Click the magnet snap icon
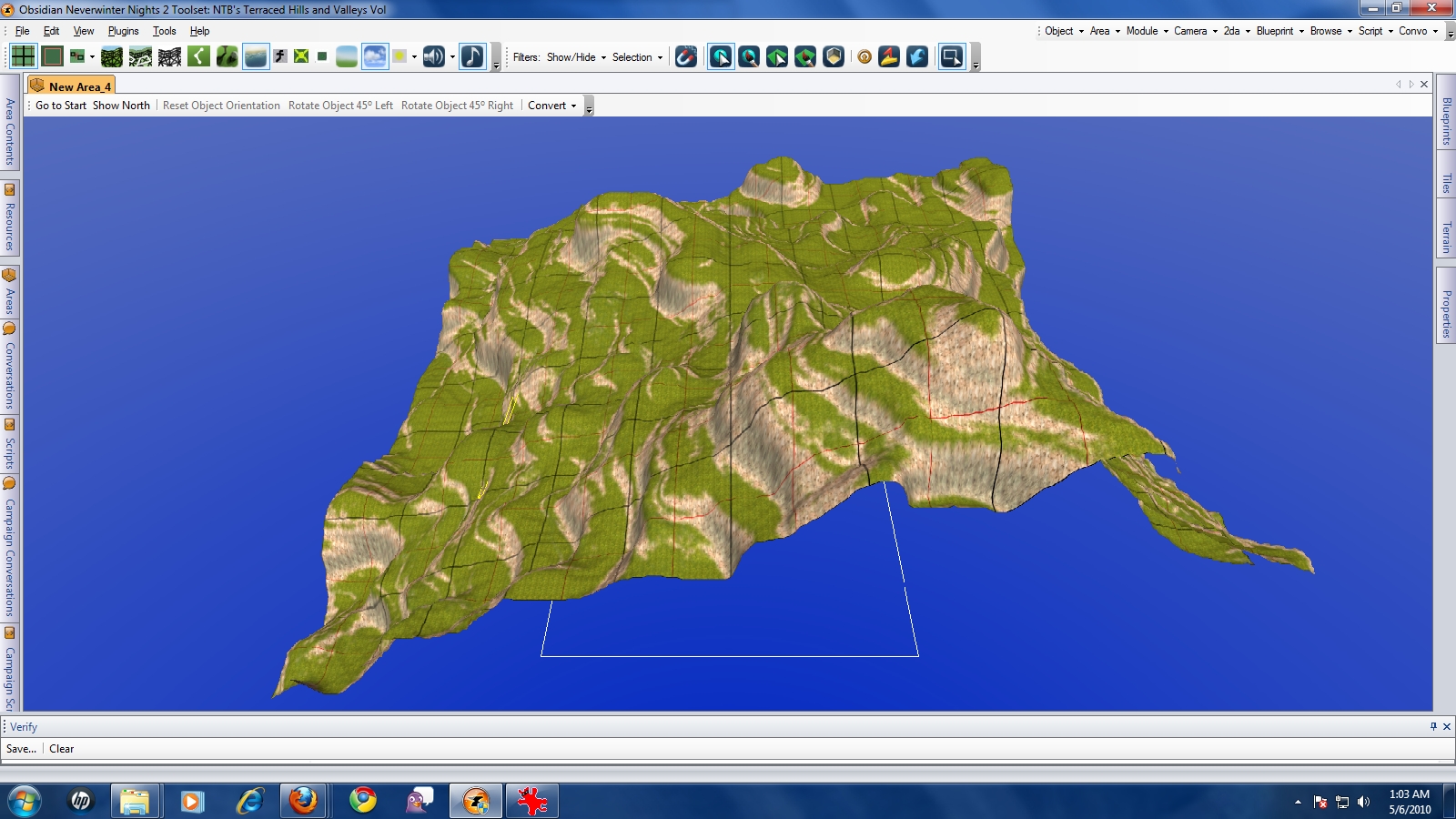This screenshot has height=819, width=1456. pos(686,56)
